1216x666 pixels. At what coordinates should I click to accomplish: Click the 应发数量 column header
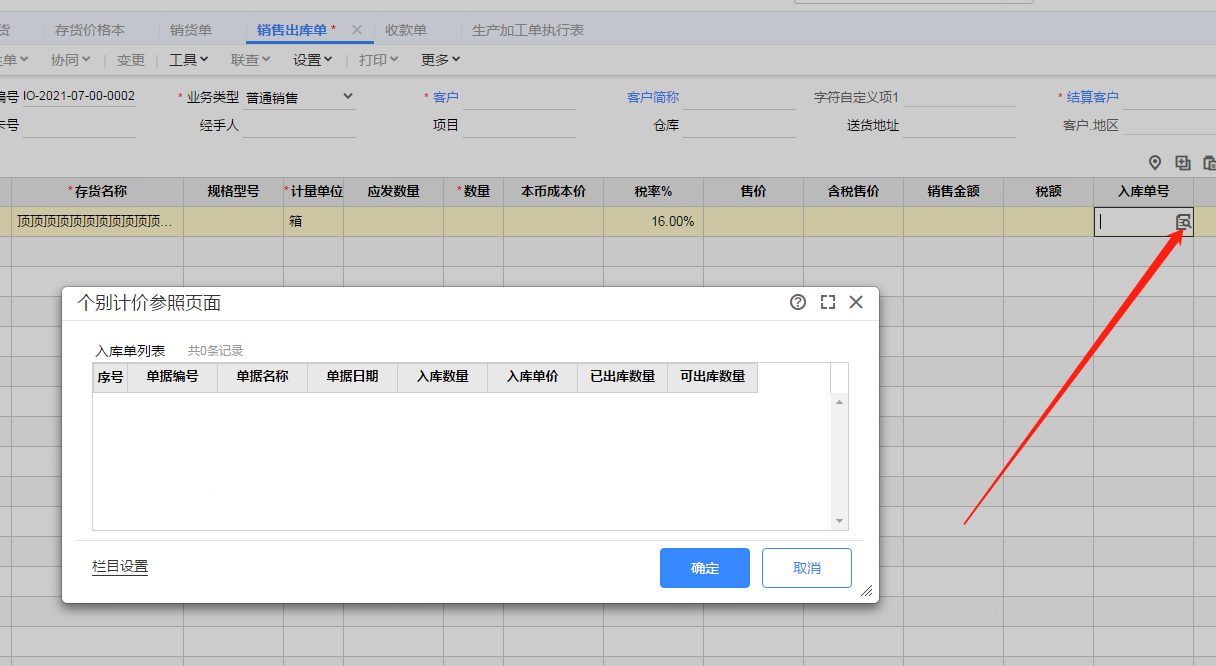pyautogui.click(x=393, y=192)
